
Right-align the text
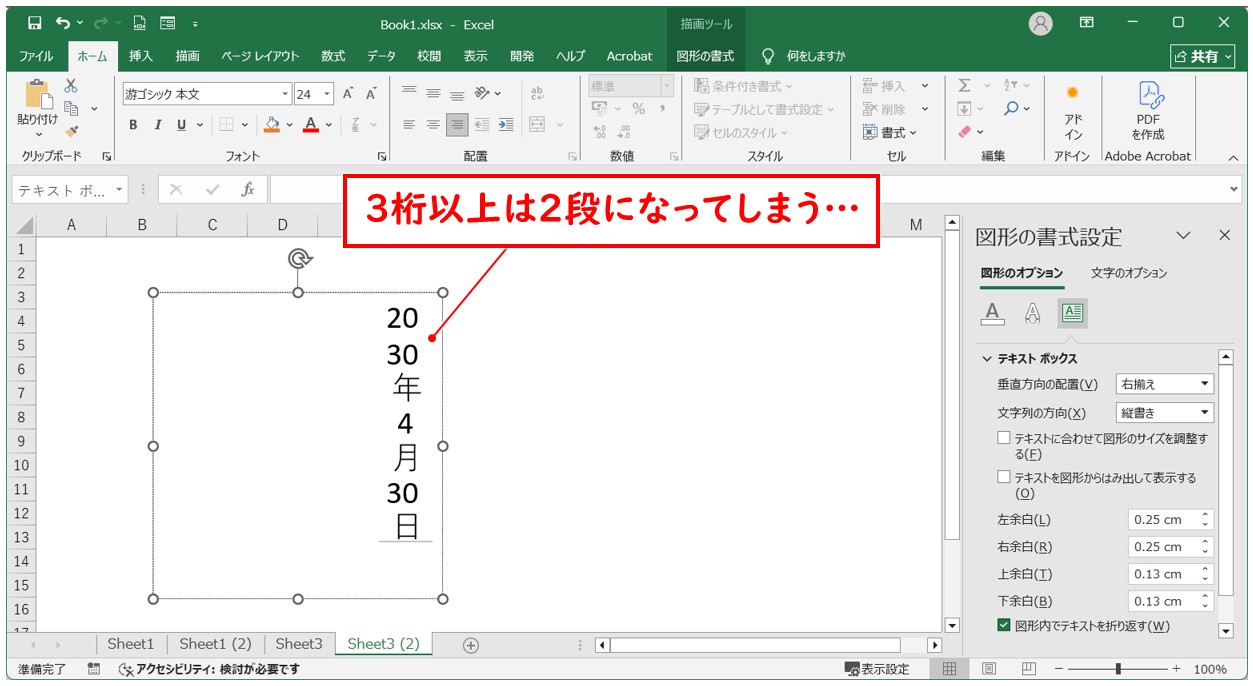pos(457,125)
